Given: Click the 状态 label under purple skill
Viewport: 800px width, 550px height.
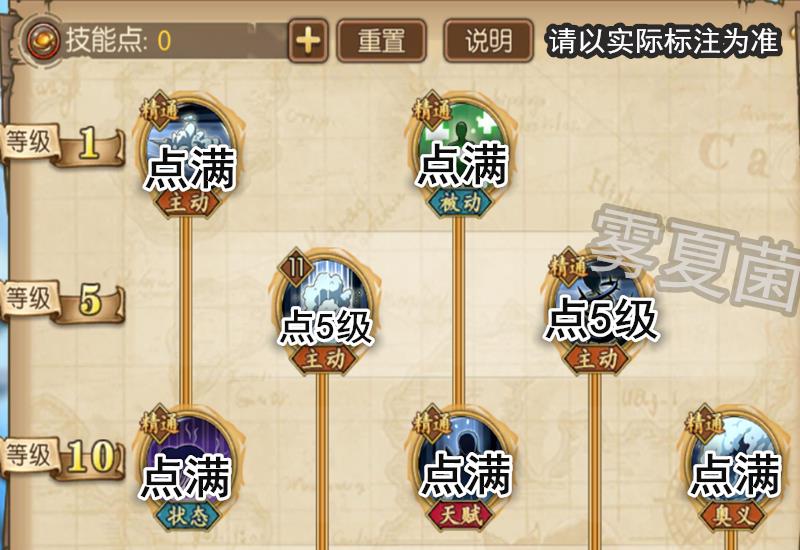Looking at the screenshot, I should tap(188, 516).
